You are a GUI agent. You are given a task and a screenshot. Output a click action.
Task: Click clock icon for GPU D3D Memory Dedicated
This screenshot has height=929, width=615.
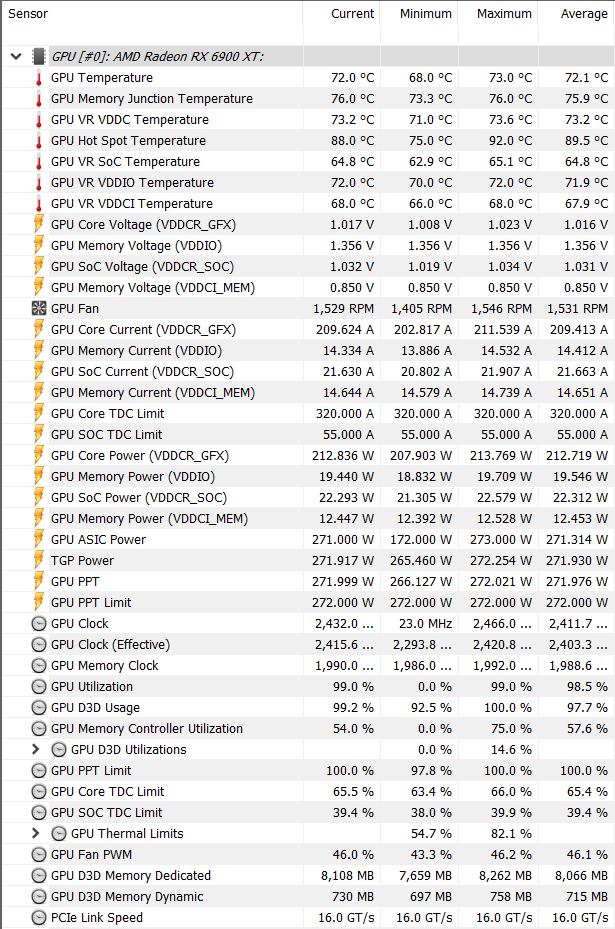[39, 876]
